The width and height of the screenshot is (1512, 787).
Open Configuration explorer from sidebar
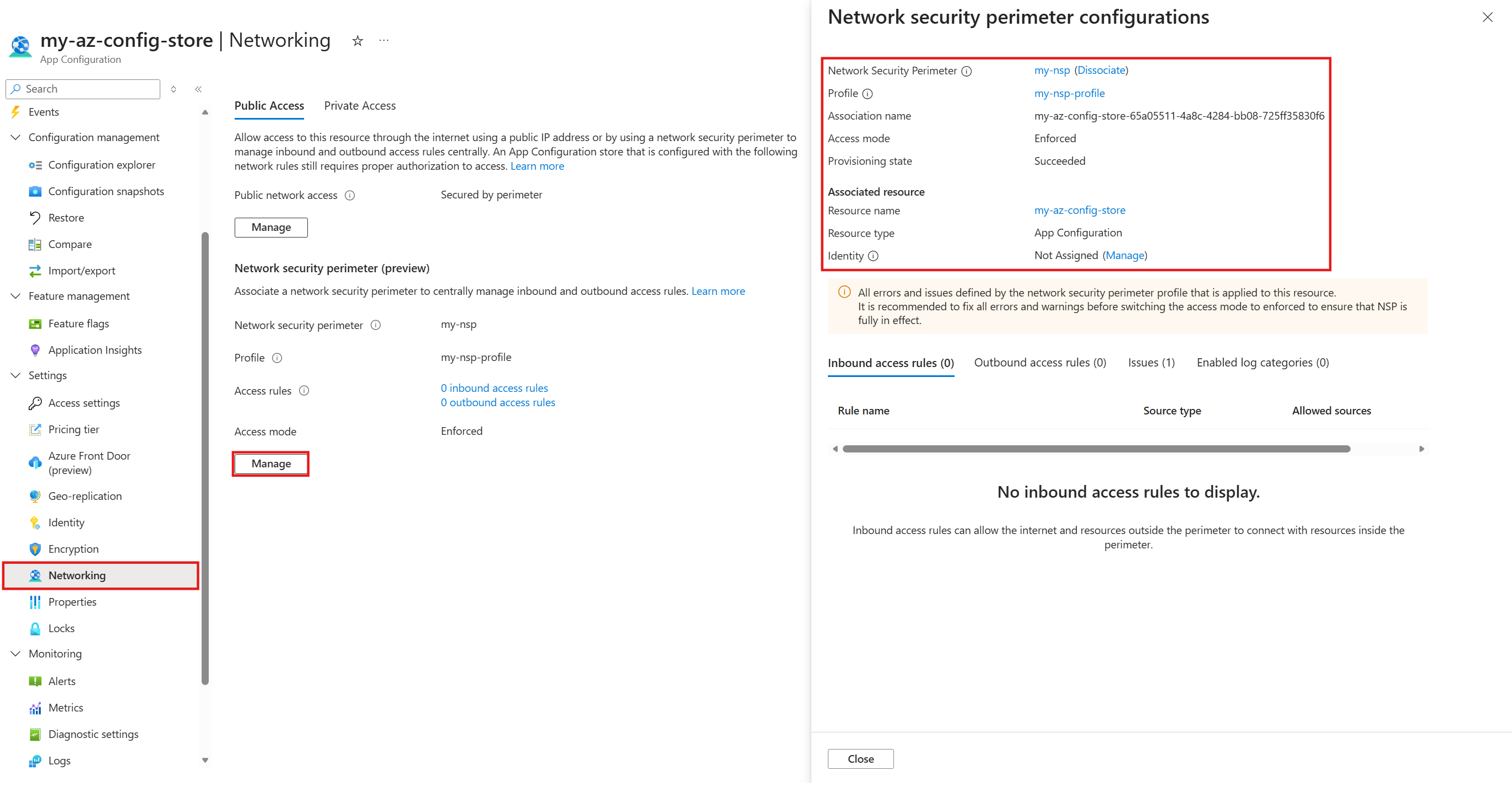pyautogui.click(x=101, y=165)
